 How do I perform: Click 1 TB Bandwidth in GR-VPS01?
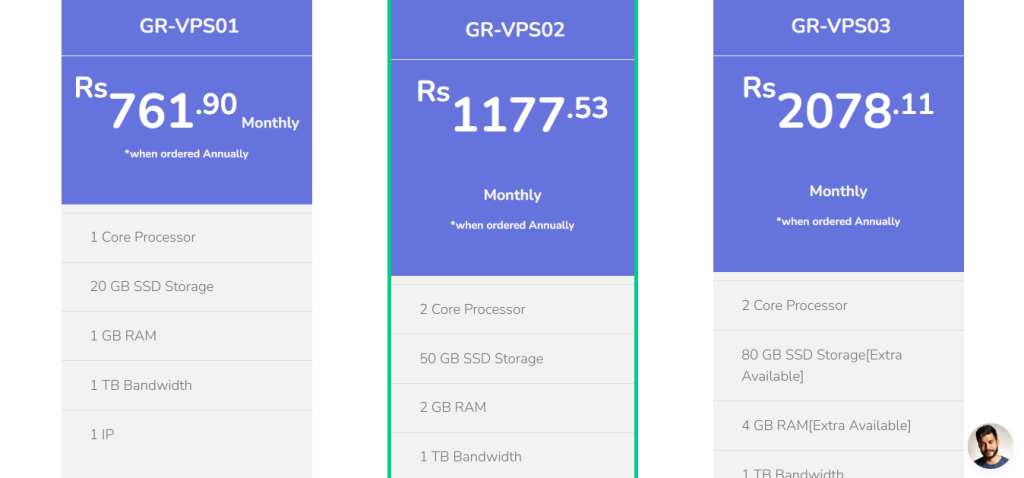tap(141, 385)
